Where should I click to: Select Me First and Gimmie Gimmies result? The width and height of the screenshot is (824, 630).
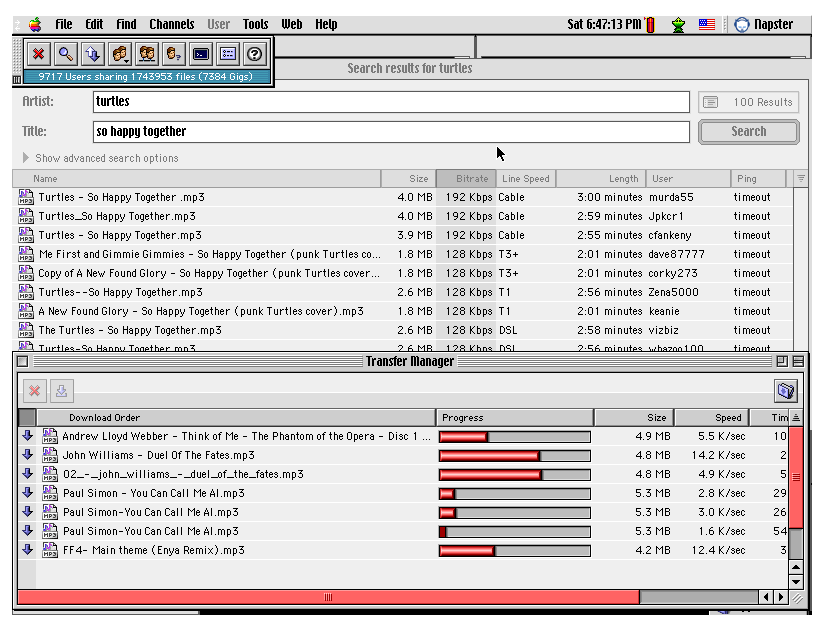403,254
